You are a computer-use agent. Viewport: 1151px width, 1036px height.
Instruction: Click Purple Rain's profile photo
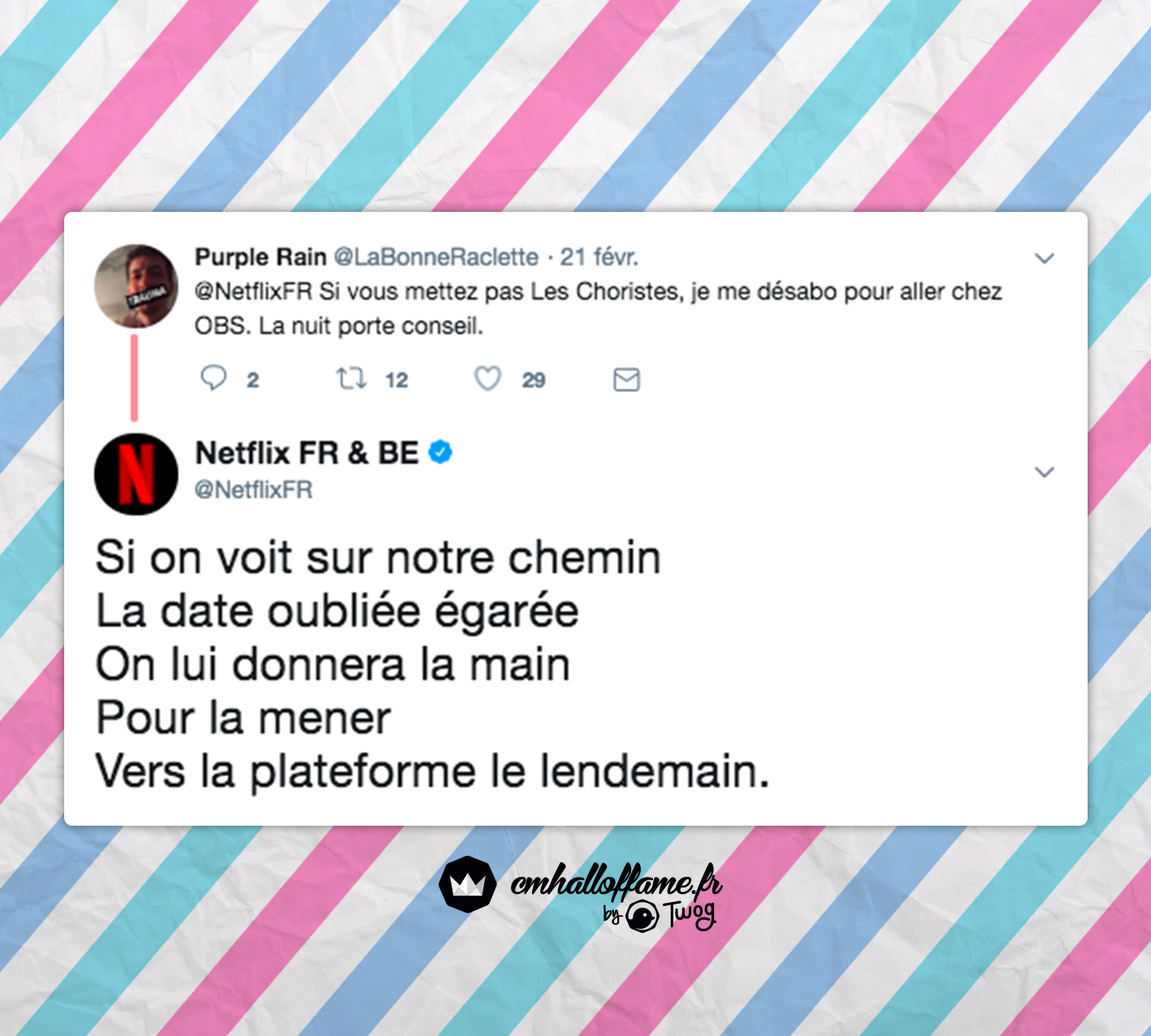point(136,286)
